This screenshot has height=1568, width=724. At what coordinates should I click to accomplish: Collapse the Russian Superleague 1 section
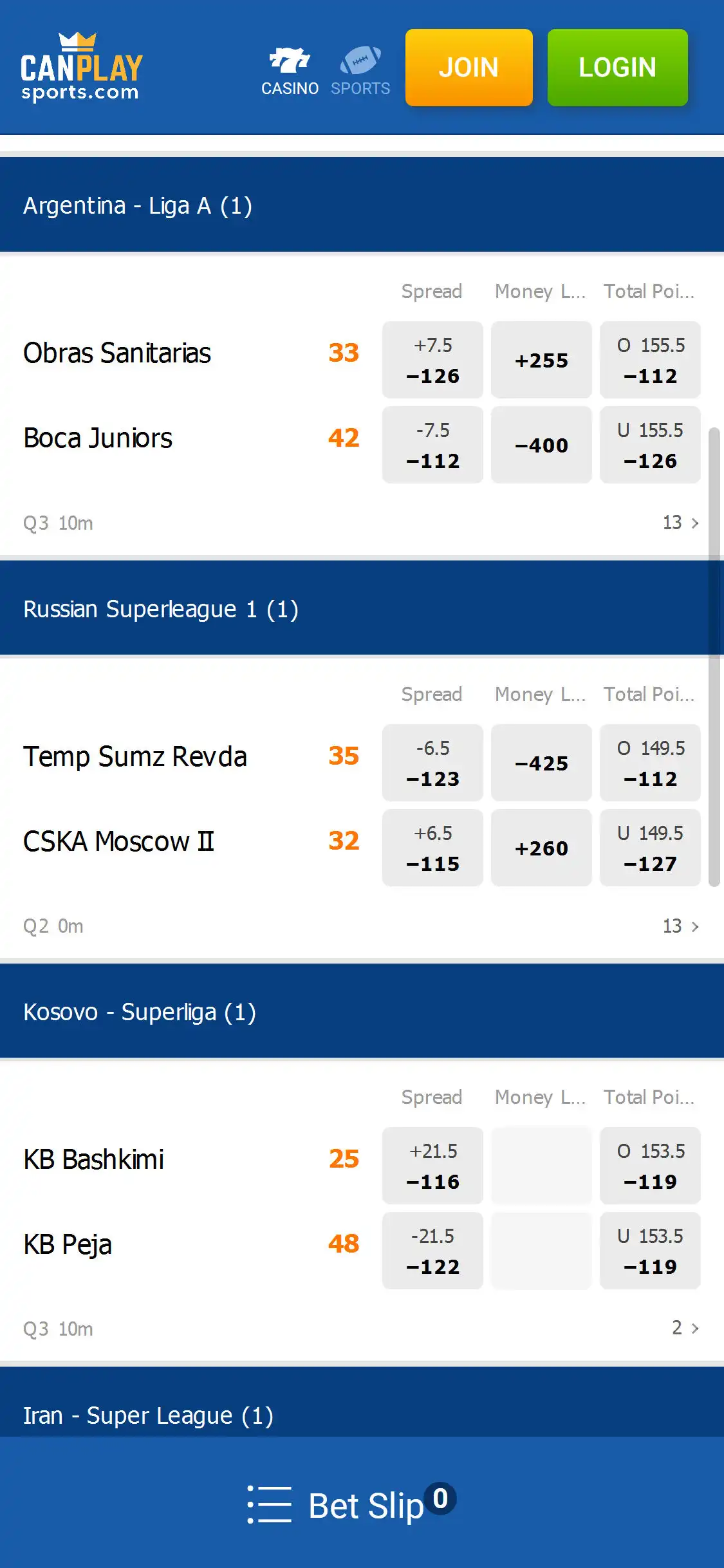[x=362, y=608]
